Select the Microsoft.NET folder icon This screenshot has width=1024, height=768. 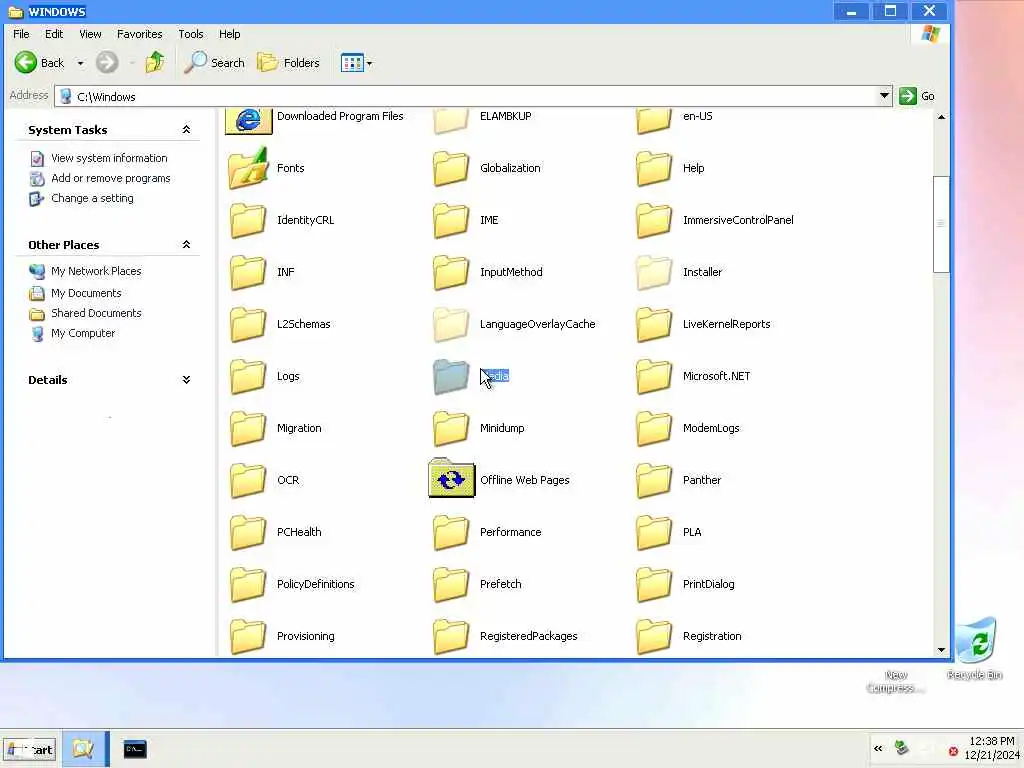(654, 376)
